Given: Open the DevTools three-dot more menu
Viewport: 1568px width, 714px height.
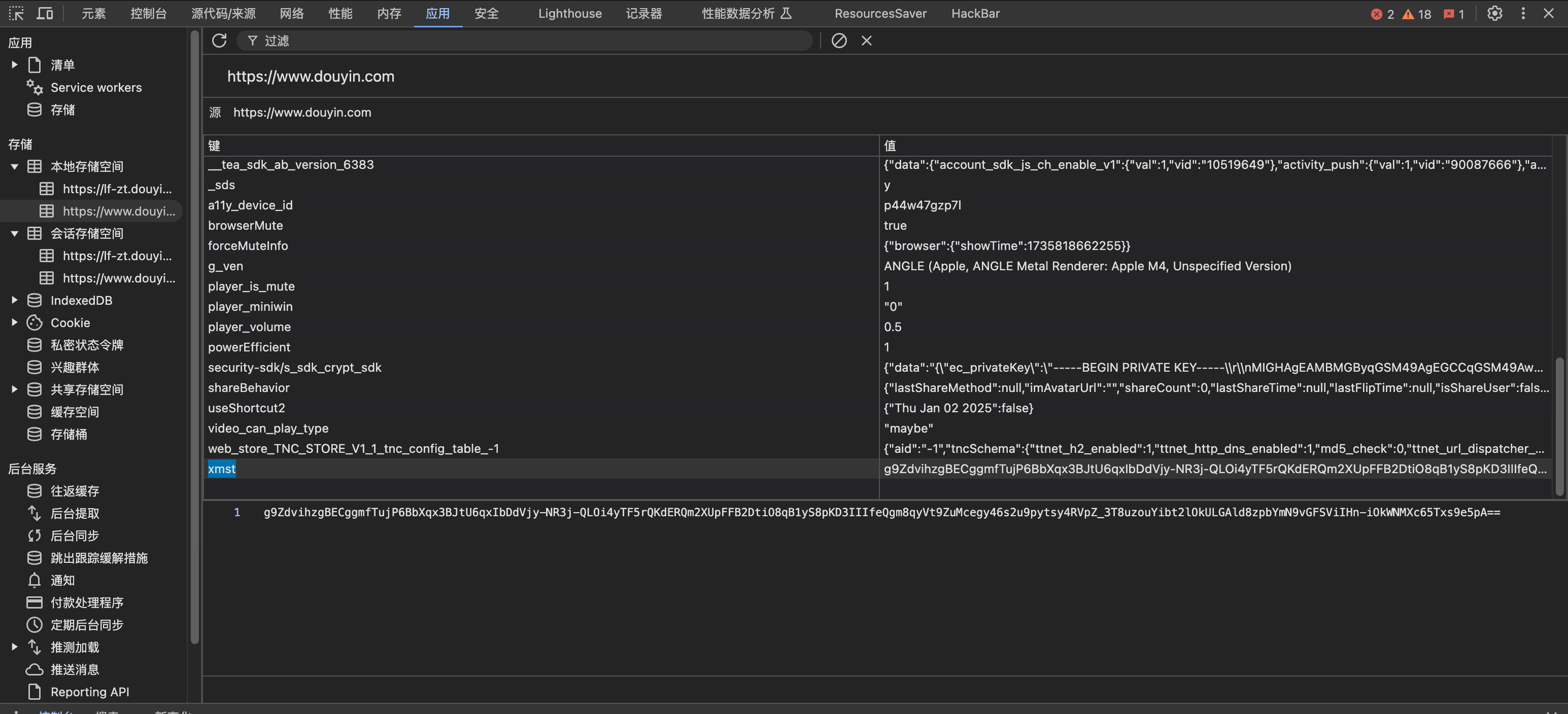Looking at the screenshot, I should pyautogui.click(x=1523, y=13).
